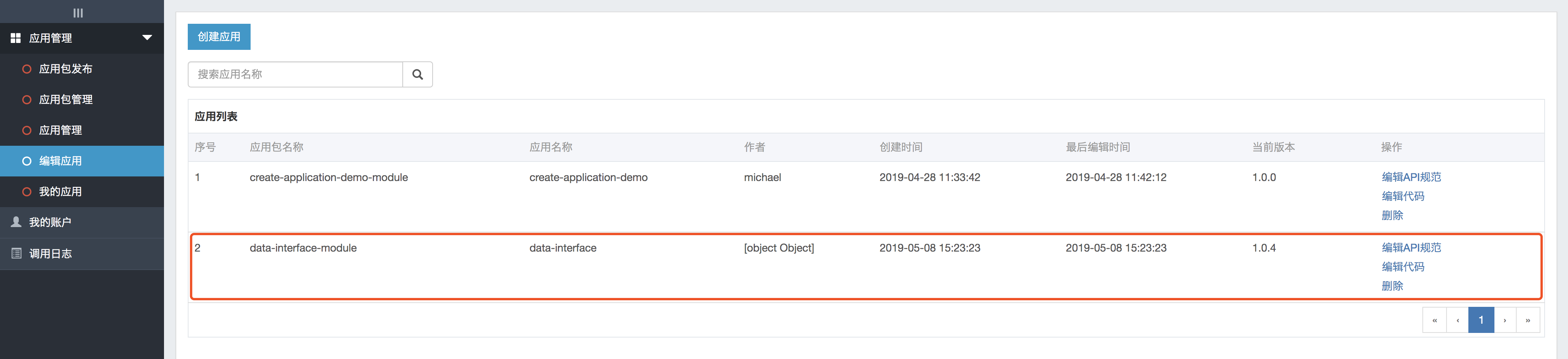Open 编辑代码 for create-application-demo-module
This screenshot has width=1568, height=359.
[x=1402, y=196]
